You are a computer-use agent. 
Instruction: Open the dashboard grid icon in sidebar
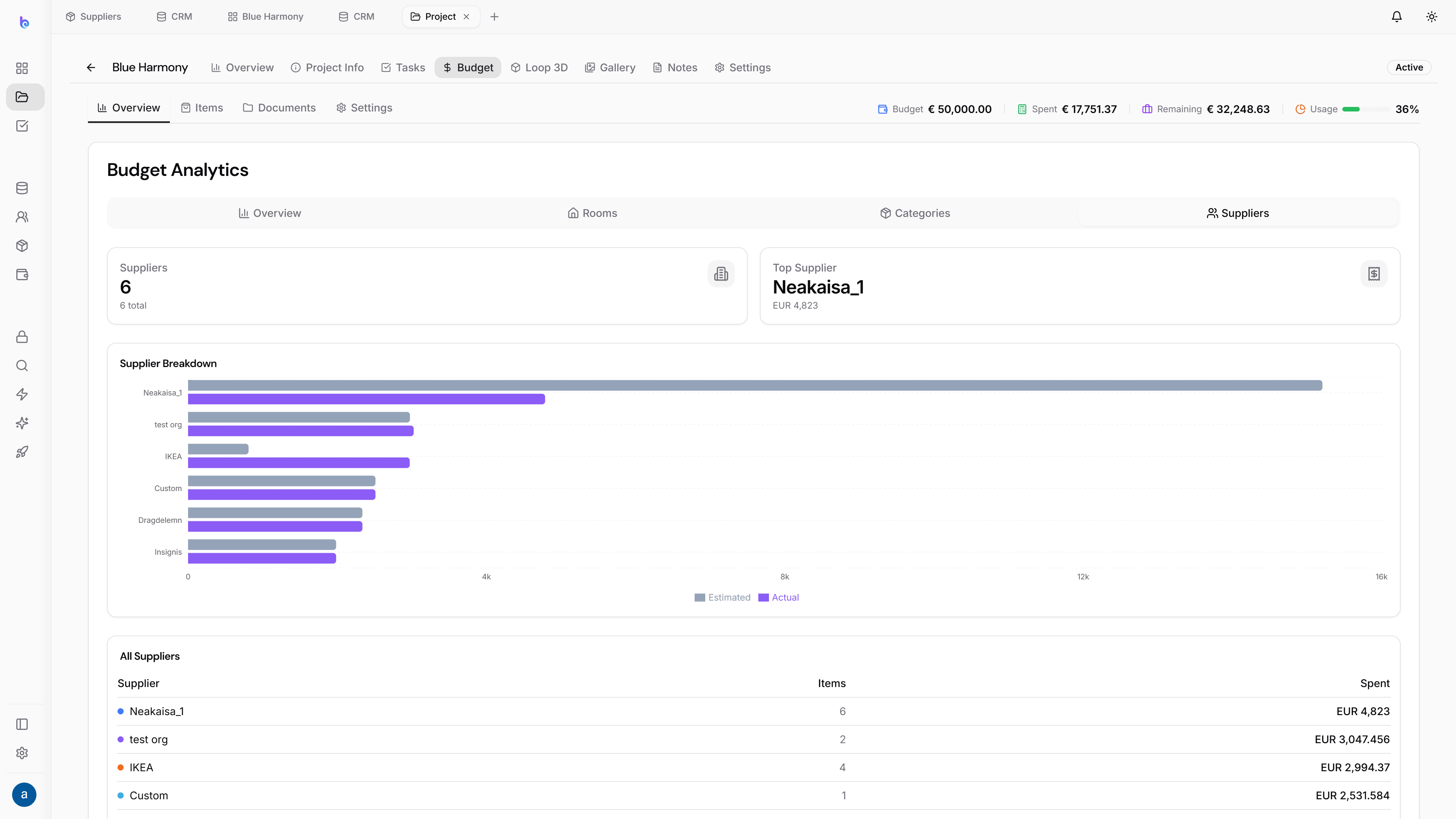[x=22, y=68]
